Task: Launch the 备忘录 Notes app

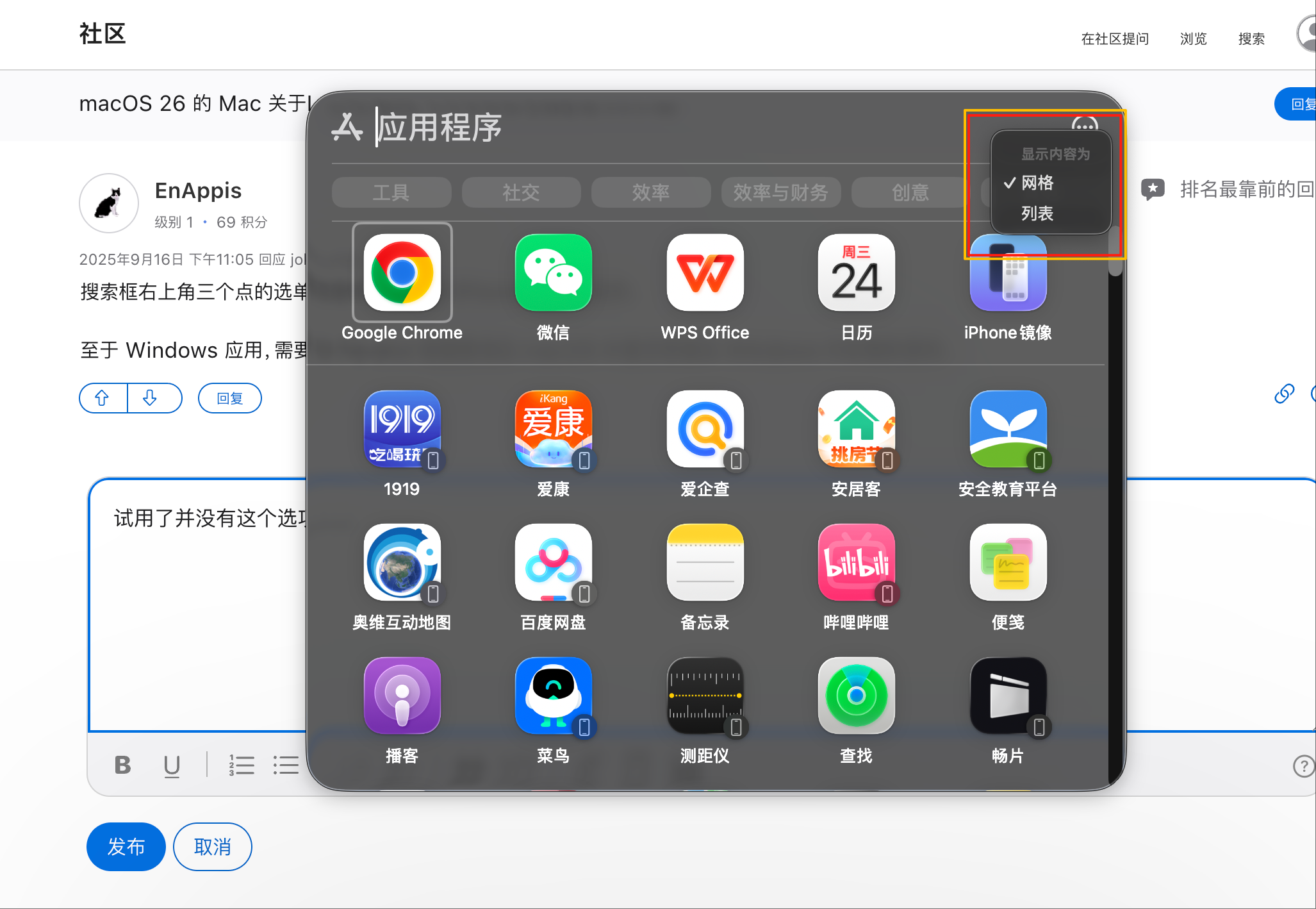Action: click(x=705, y=562)
